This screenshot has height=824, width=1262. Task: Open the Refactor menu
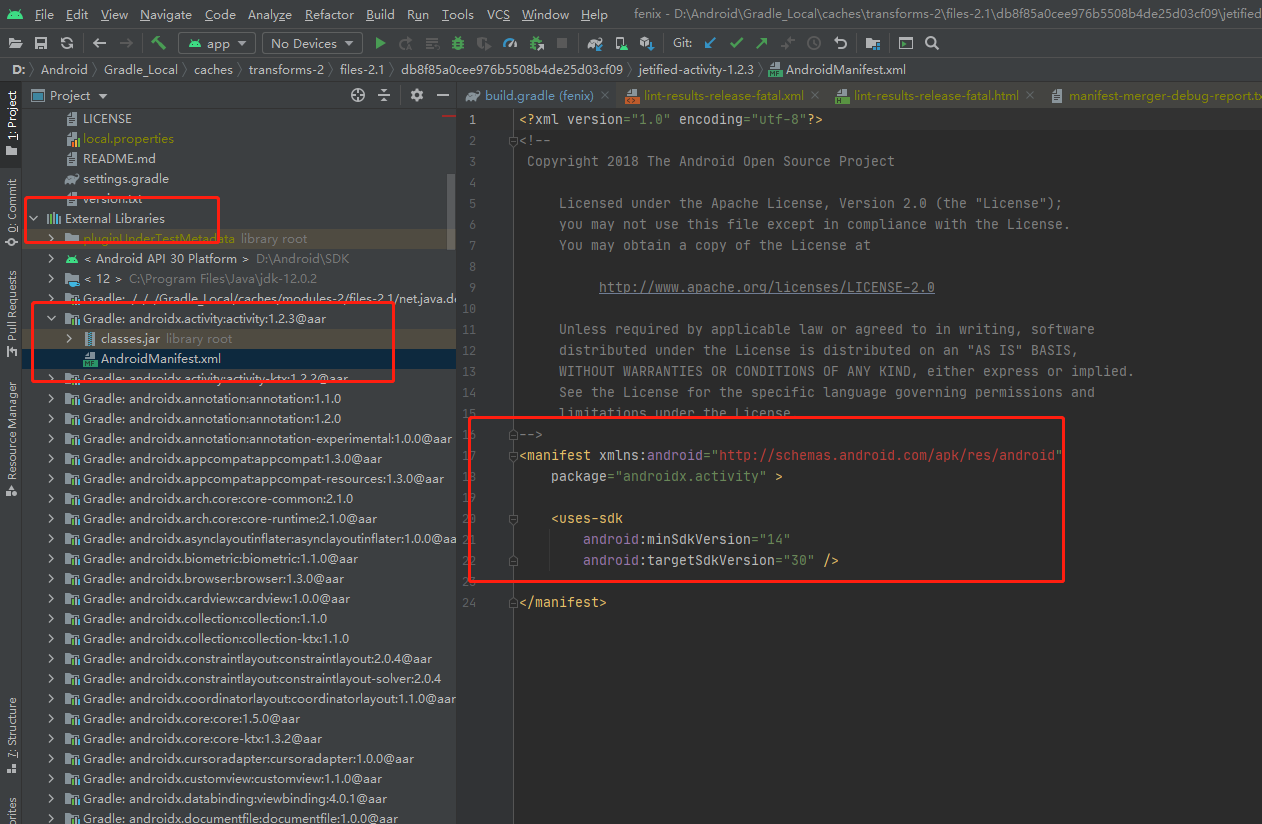329,14
